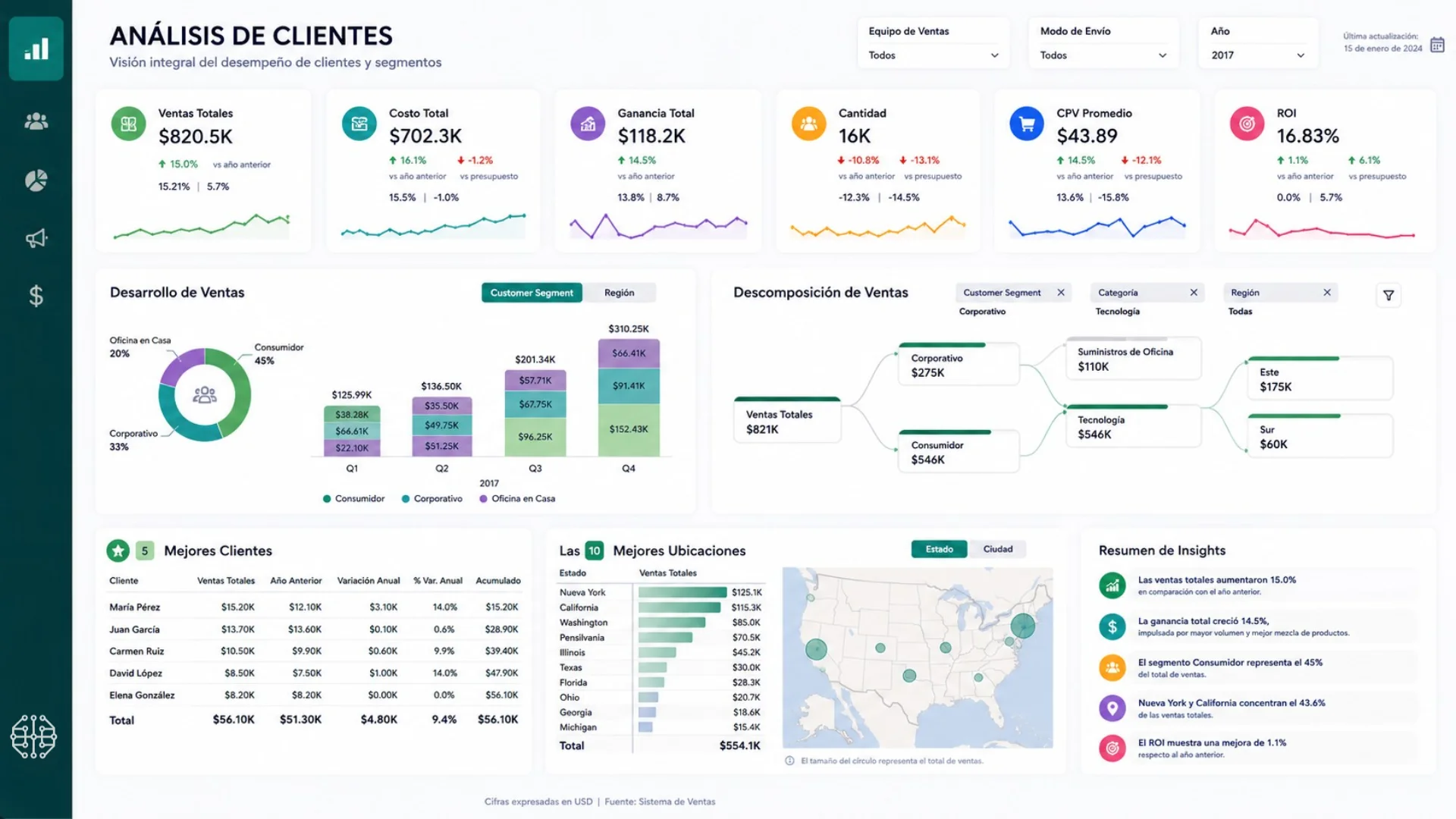Sort clients by Acumulado column
Screen dimensions: 1456x819
point(498,581)
